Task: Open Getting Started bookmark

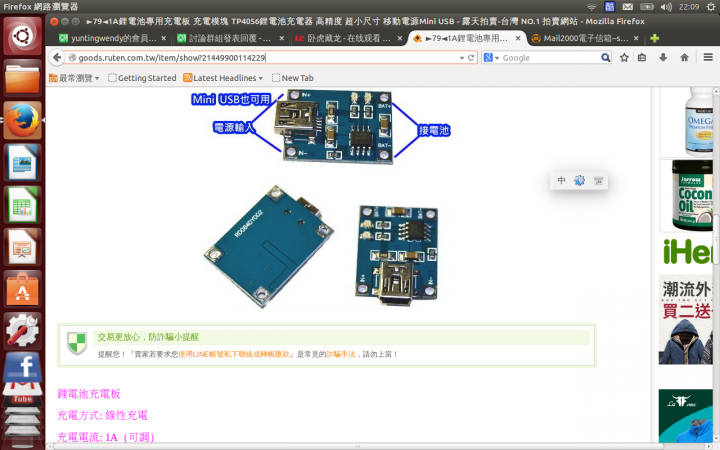Action: 142,78
